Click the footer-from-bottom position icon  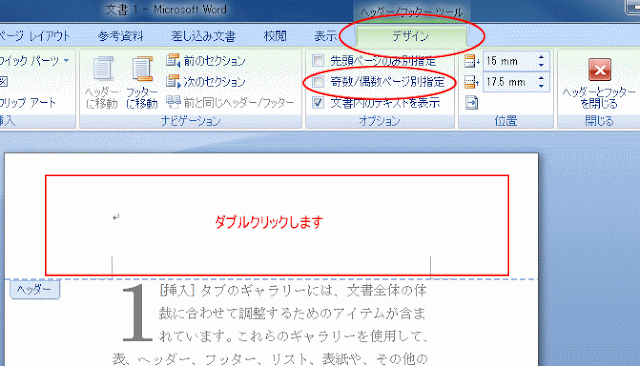[x=471, y=82]
